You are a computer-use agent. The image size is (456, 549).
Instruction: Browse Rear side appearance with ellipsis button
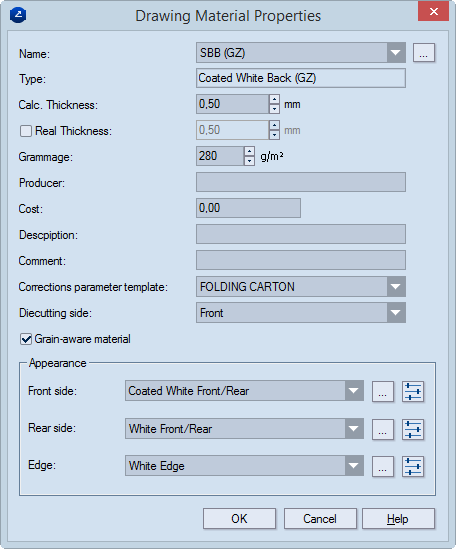(x=383, y=429)
